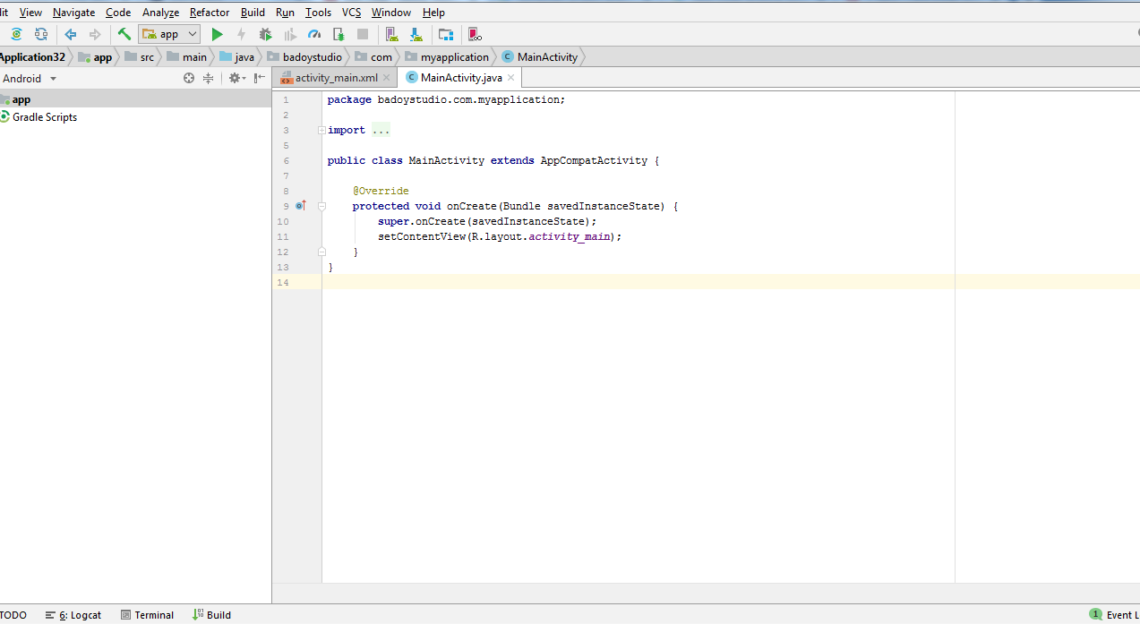
Task: Open the Android profiler gauge icon
Action: pyautogui.click(x=314, y=34)
